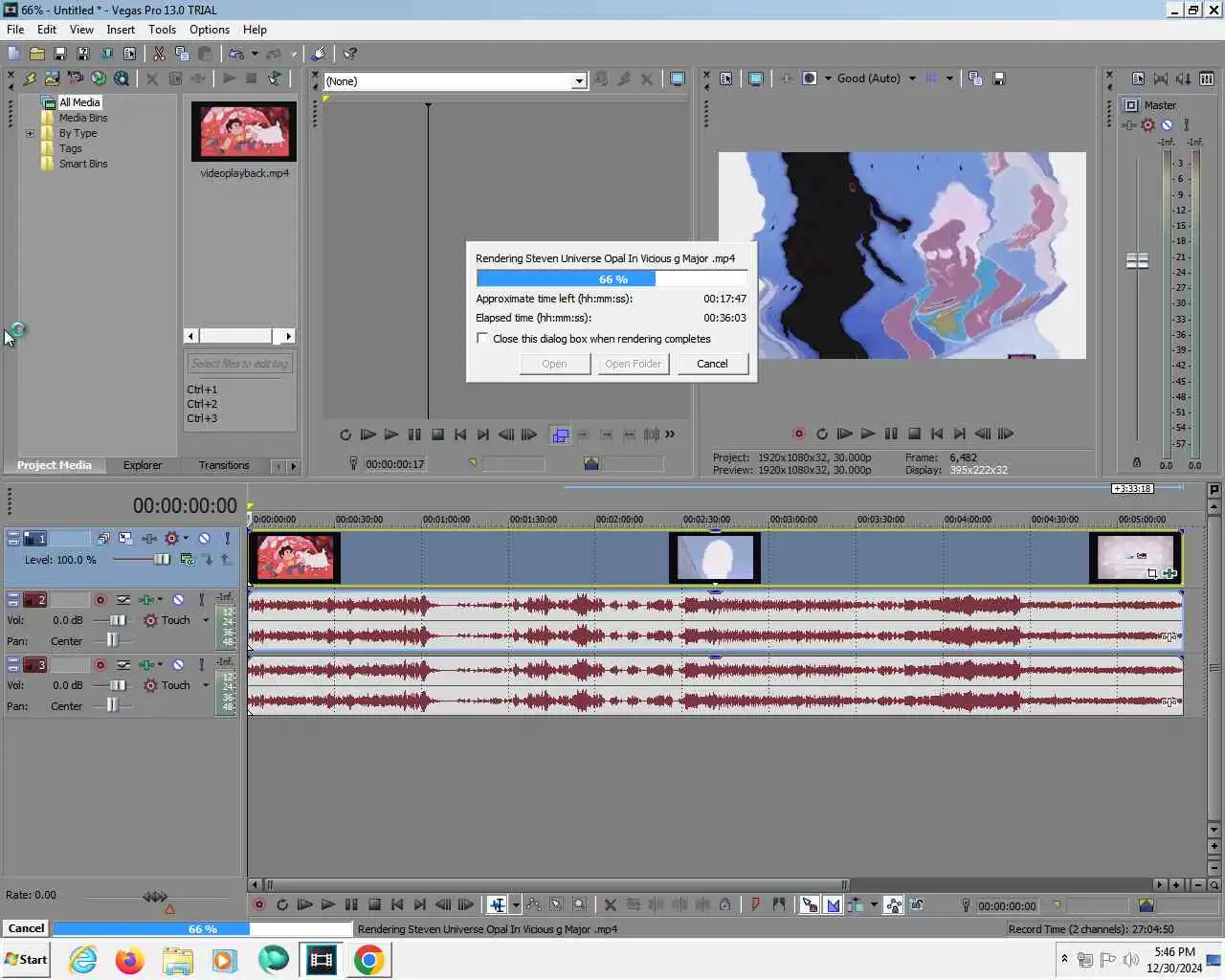
Task: Open the File menu
Action: pos(15,30)
